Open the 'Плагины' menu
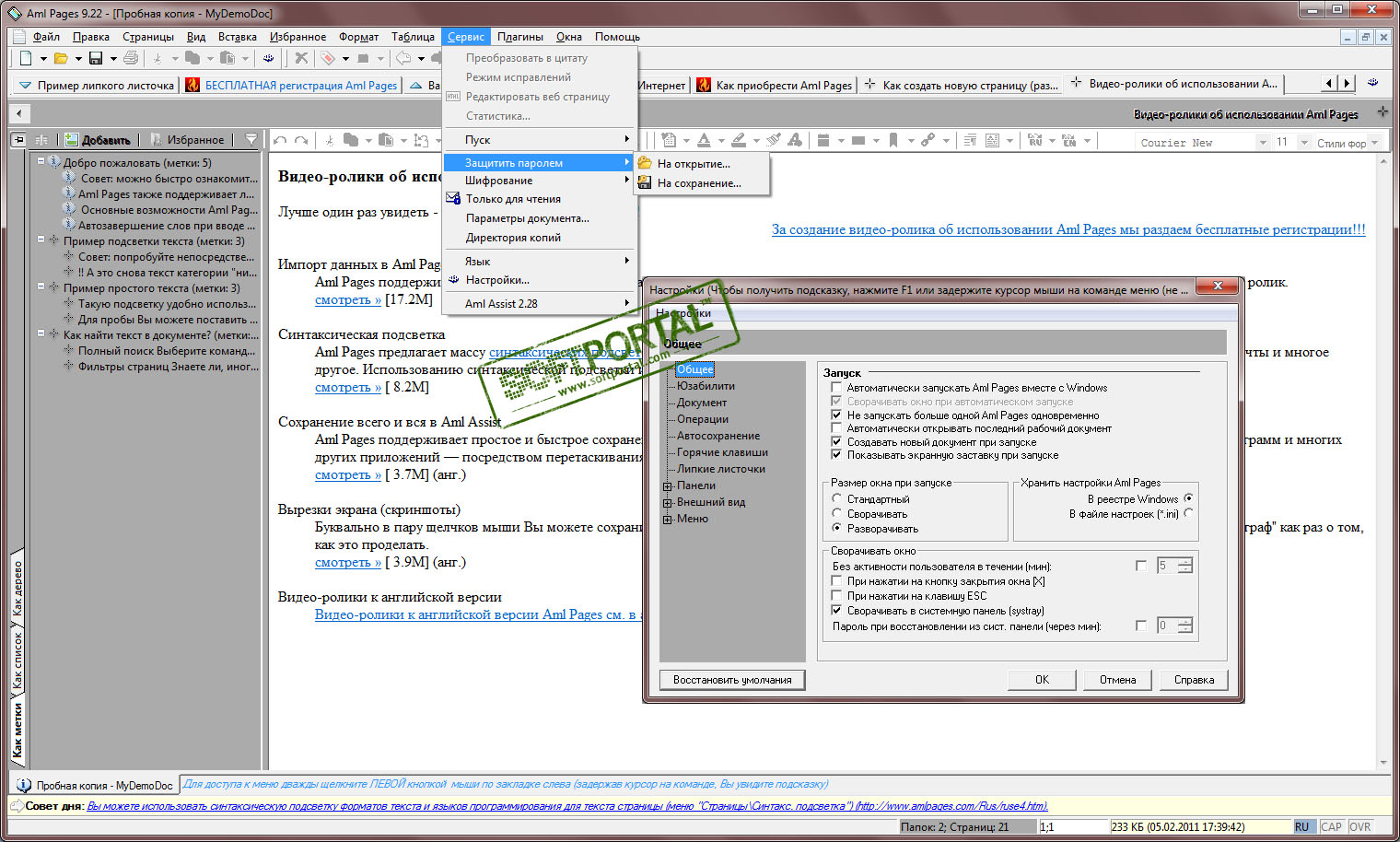This screenshot has height=842, width=1400. 520,37
